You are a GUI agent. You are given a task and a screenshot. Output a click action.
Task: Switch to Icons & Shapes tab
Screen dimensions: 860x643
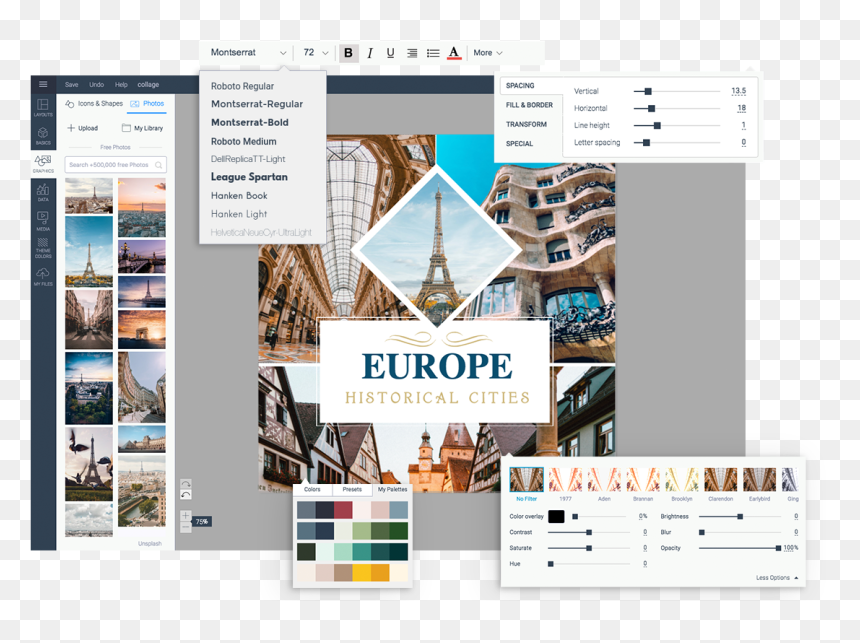(x=94, y=103)
